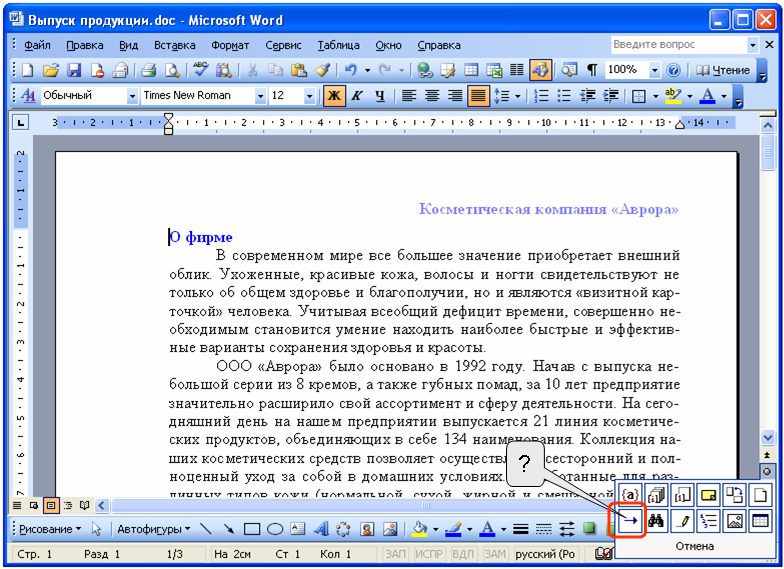Draw a rectangle shape

[x=252, y=529]
